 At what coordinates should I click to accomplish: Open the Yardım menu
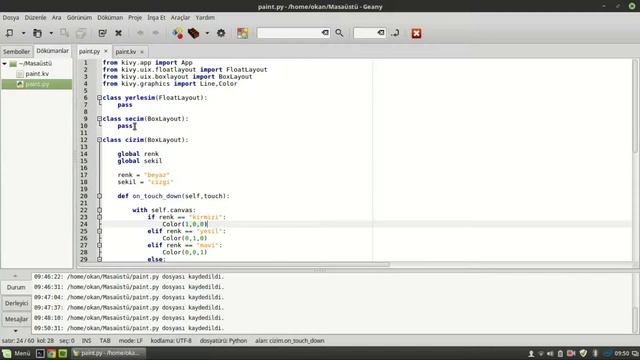click(x=205, y=18)
